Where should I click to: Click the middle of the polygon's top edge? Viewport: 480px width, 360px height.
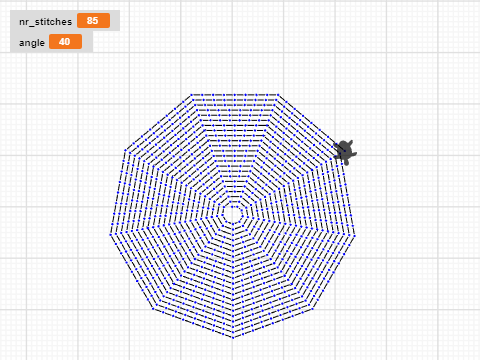235,95
